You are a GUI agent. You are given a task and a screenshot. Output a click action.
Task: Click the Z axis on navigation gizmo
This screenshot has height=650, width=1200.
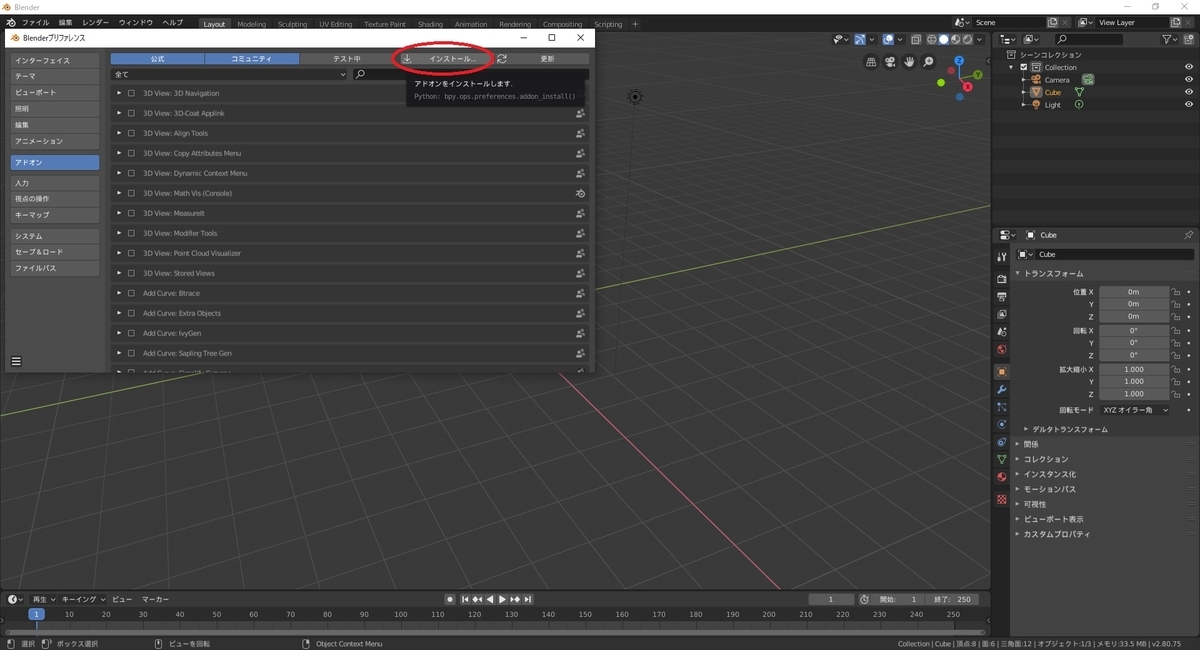click(958, 60)
